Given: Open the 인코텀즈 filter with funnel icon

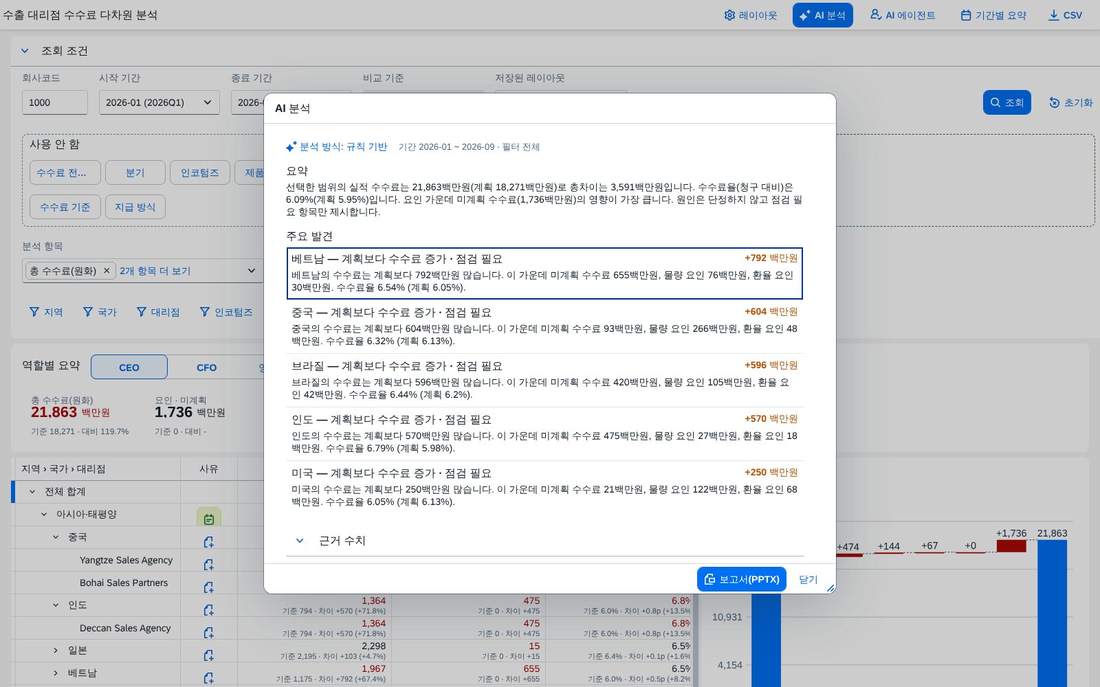Looking at the screenshot, I should point(226,312).
